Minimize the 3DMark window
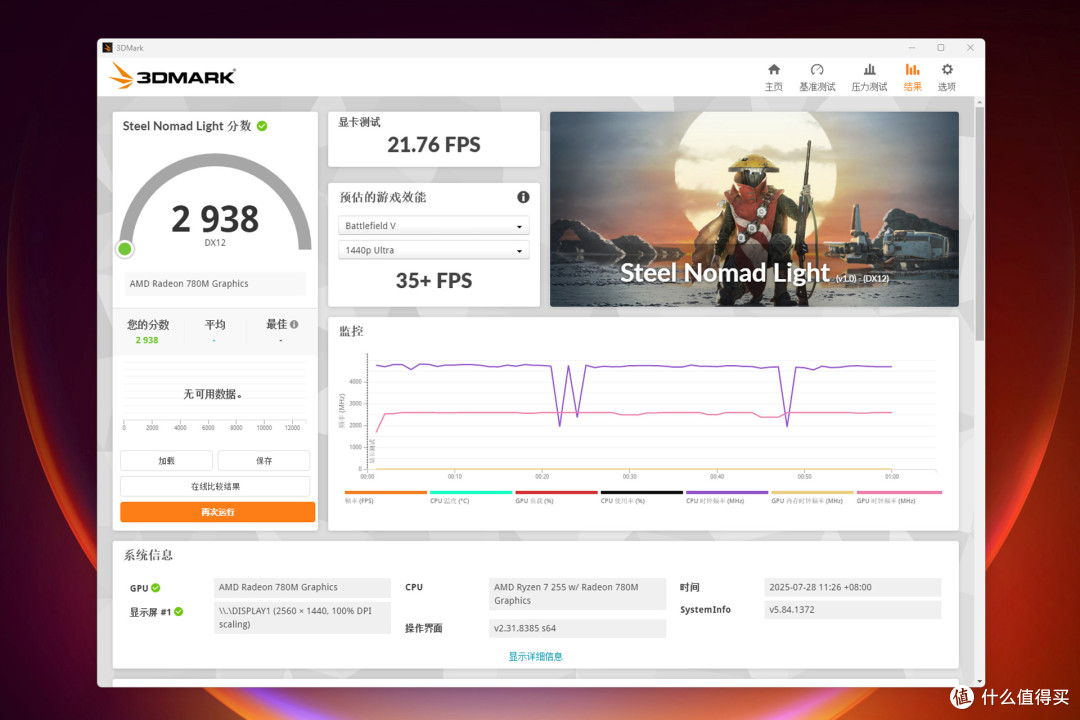This screenshot has height=720, width=1080. 912,48
